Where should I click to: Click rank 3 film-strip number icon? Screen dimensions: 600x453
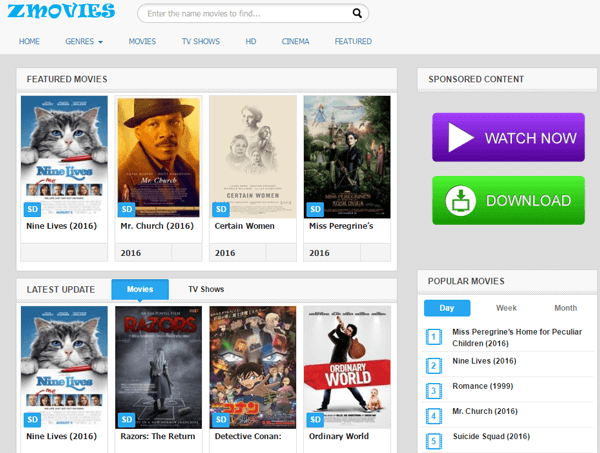point(434,391)
